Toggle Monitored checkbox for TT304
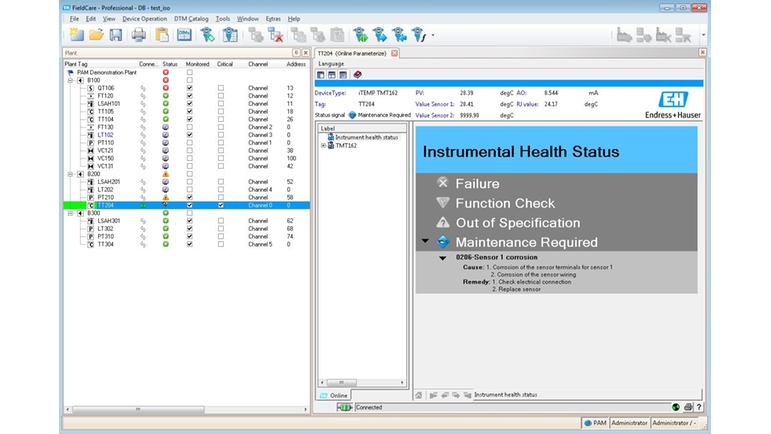The image size is (771, 434). 189,244
